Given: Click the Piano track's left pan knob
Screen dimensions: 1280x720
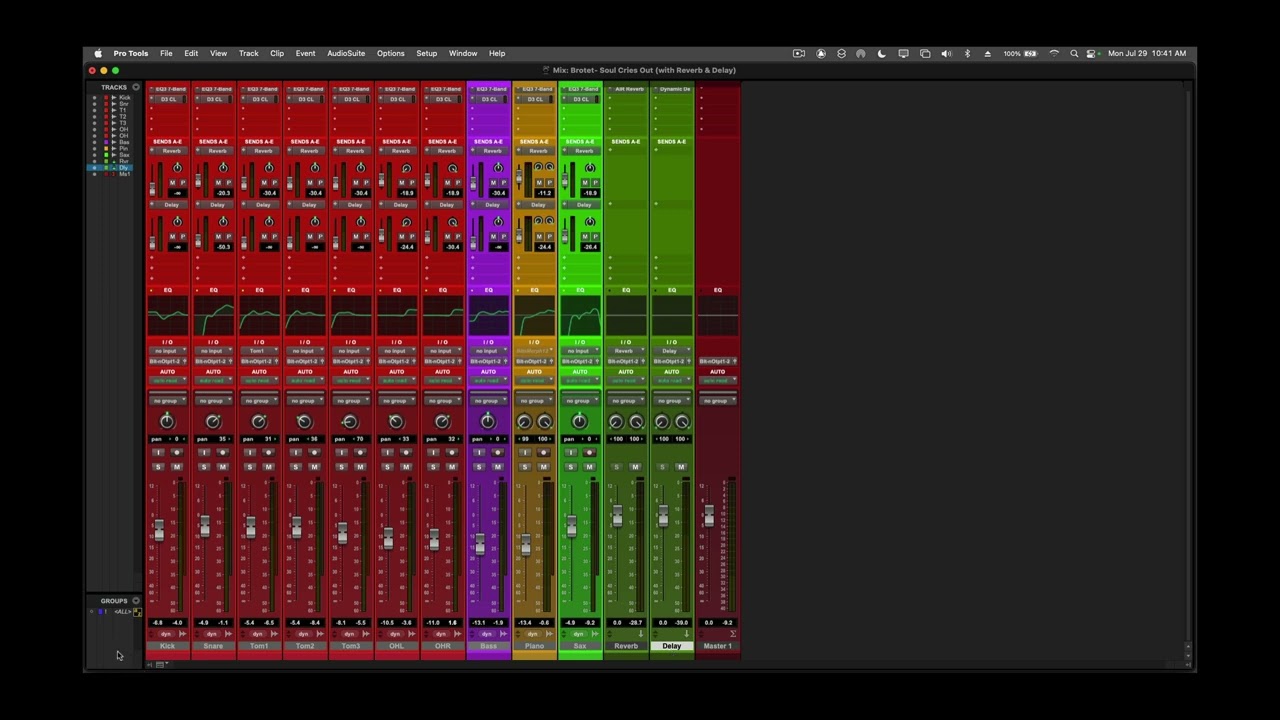Looking at the screenshot, I should coord(524,422).
